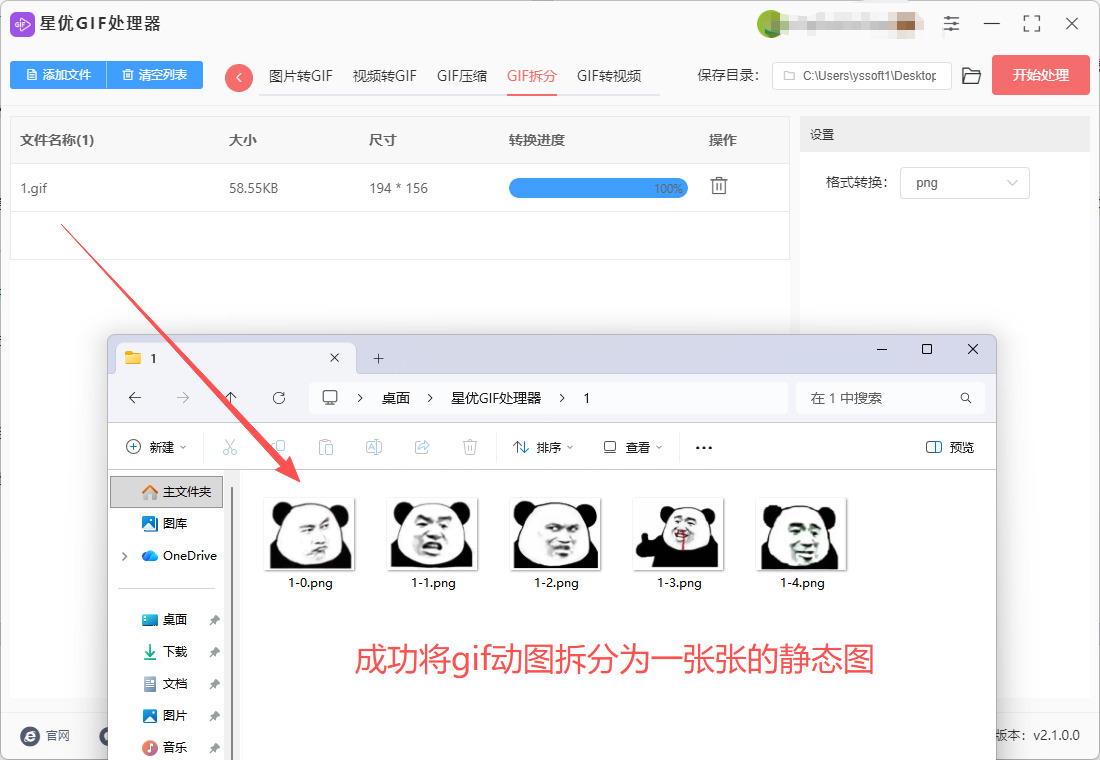Image resolution: width=1100 pixels, height=760 pixels.
Task: Open a new Explorer tab with plus
Action: 378,359
